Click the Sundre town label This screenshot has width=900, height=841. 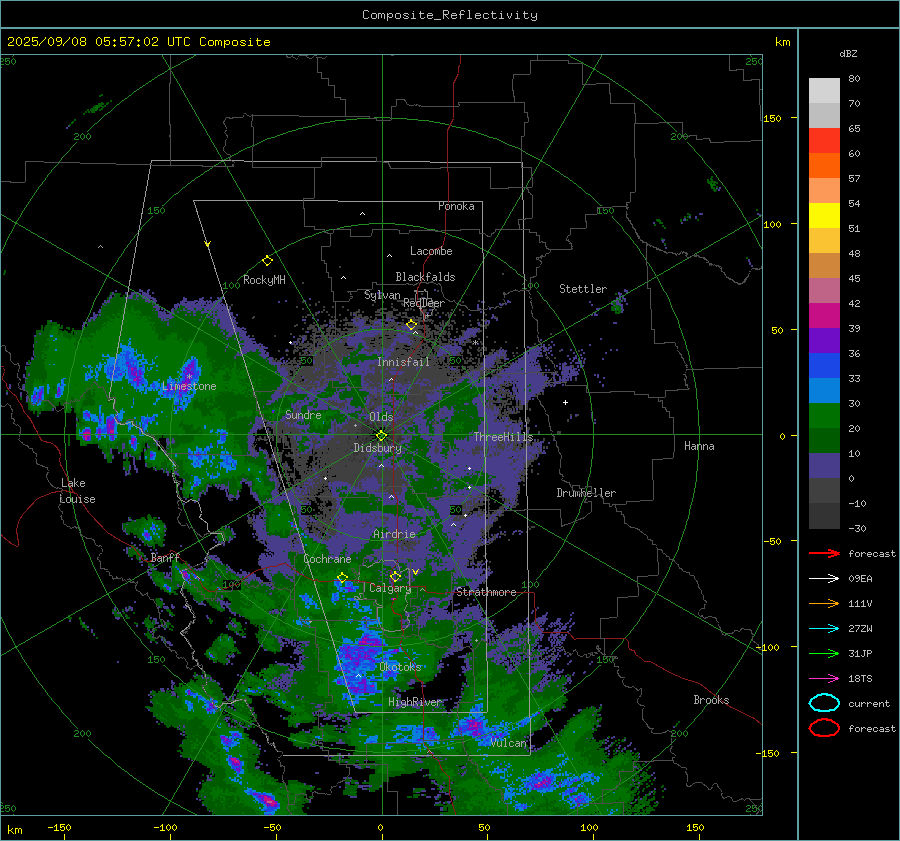(303, 415)
